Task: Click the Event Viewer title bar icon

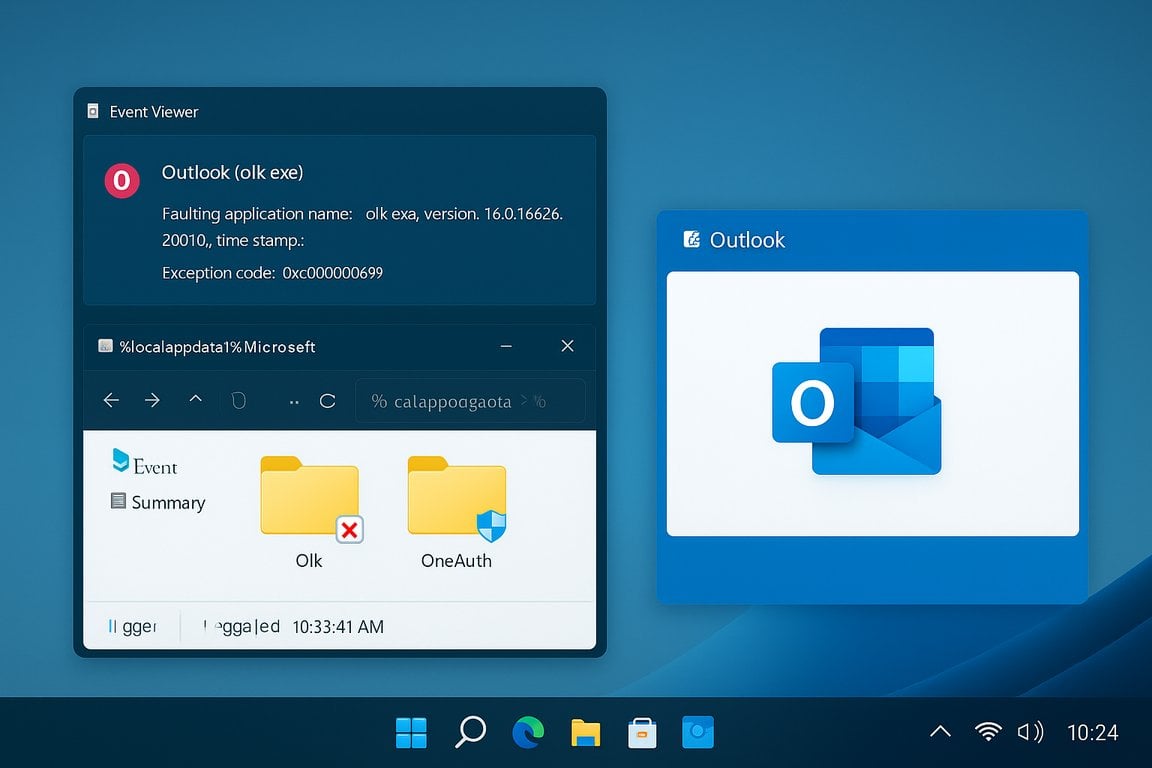Action: pyautogui.click(x=93, y=111)
